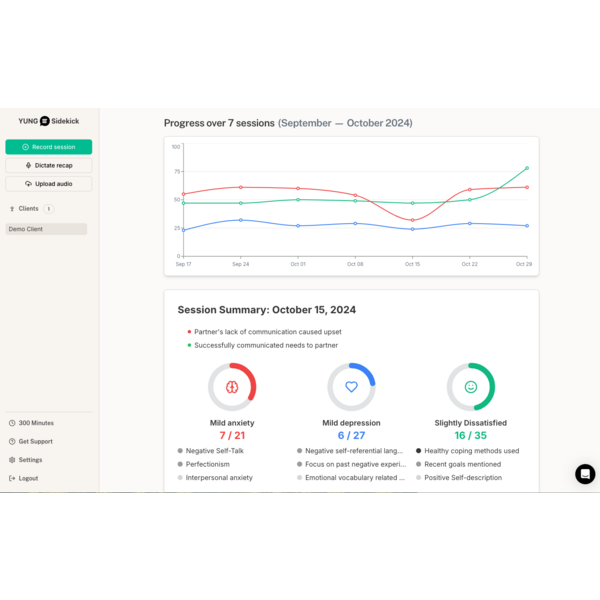
Task: Click the red data point at Oct 22
Action: 470,189
